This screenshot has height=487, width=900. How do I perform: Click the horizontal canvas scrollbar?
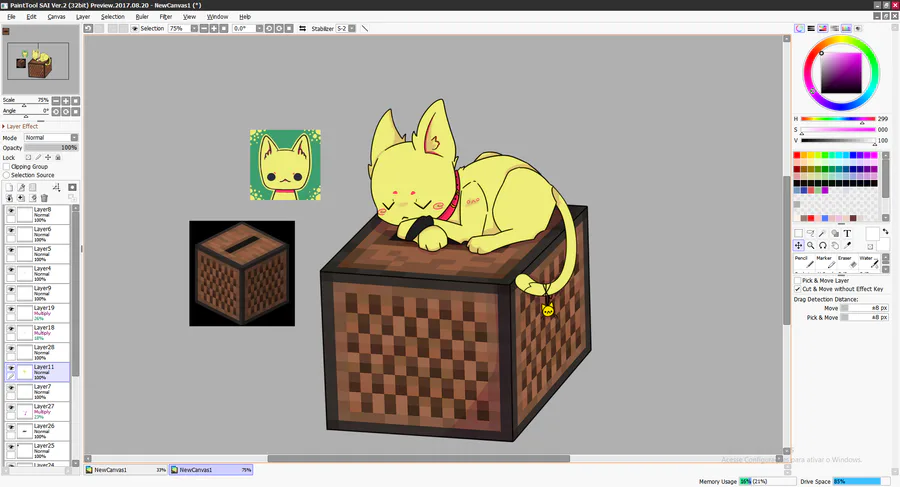[x=418, y=459]
